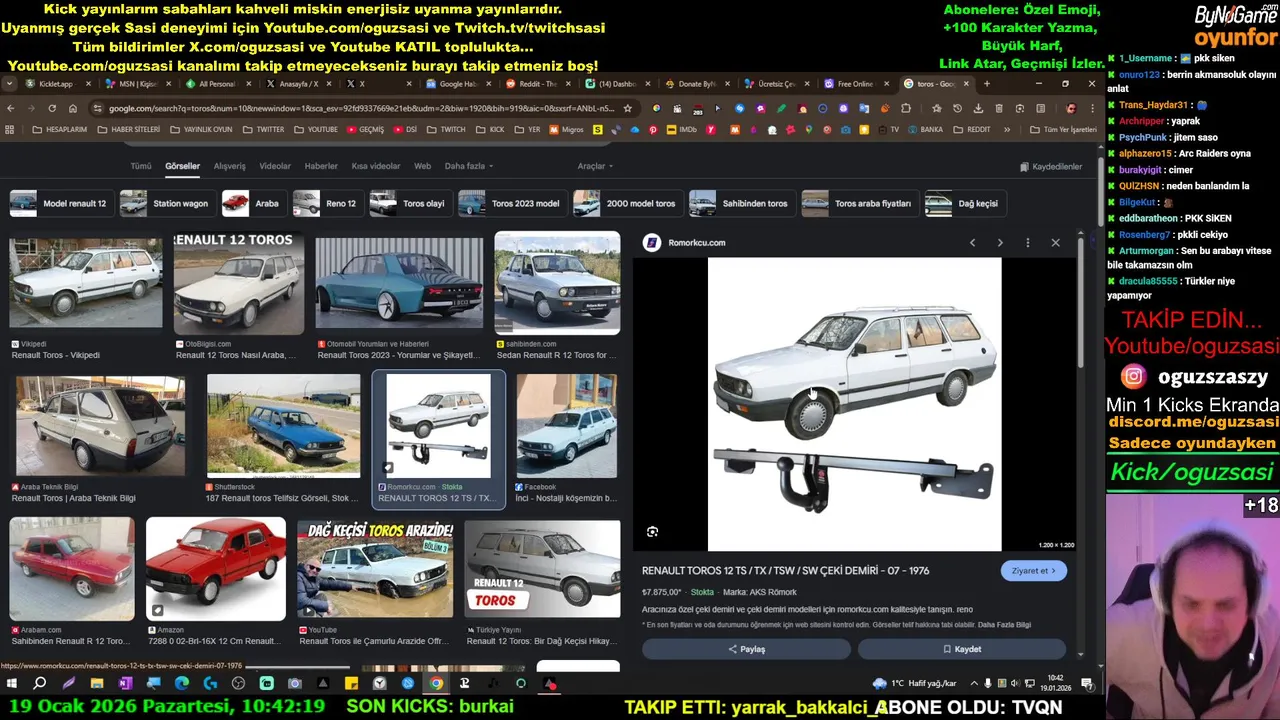The height and width of the screenshot is (720, 1280).
Task: Open Shutterstock blue Renault thumbnail
Action: click(283, 426)
